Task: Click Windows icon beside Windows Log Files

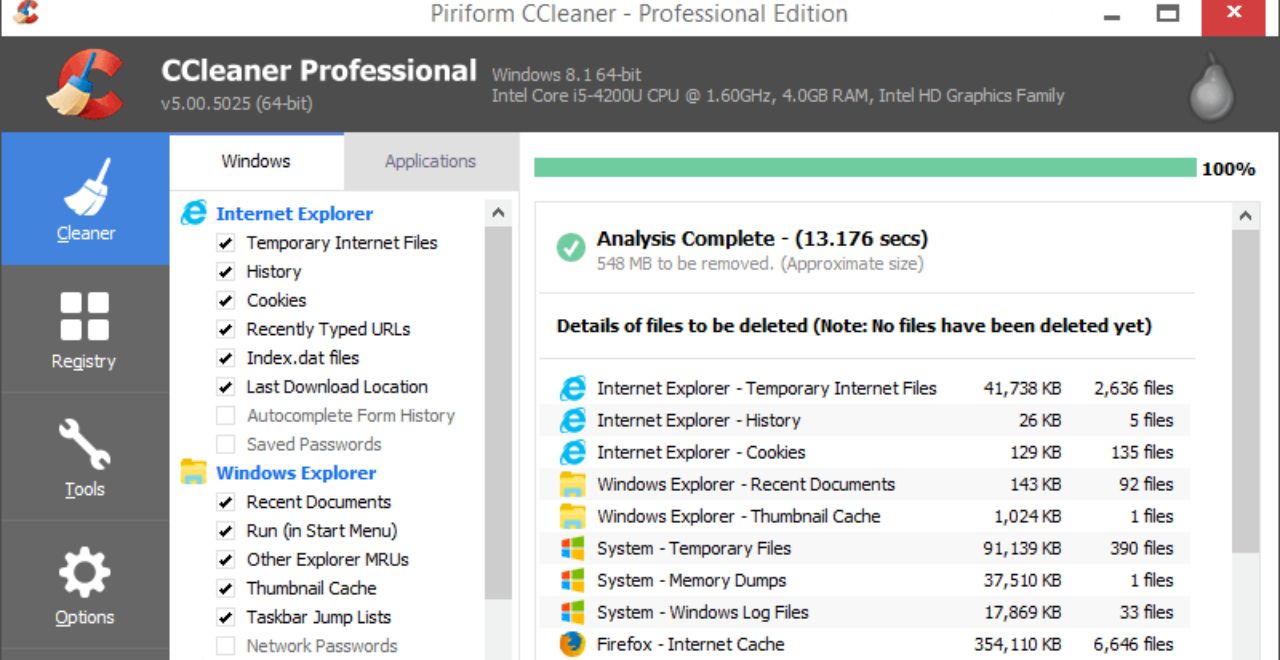Action: coord(572,612)
